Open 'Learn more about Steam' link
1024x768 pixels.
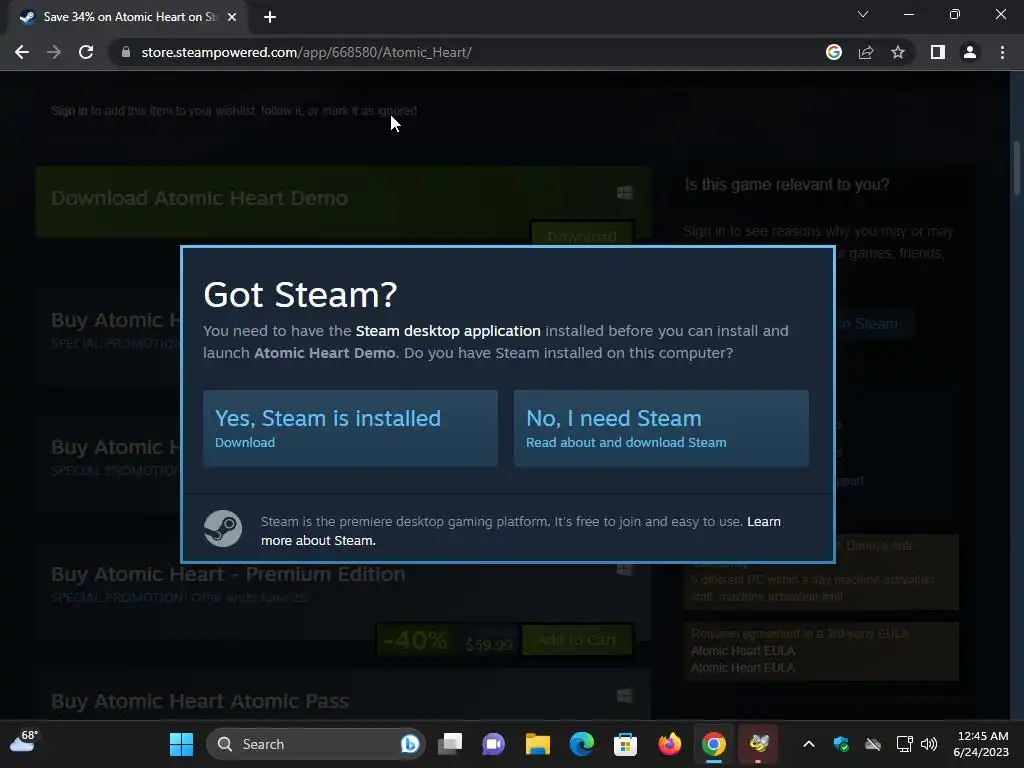(520, 531)
